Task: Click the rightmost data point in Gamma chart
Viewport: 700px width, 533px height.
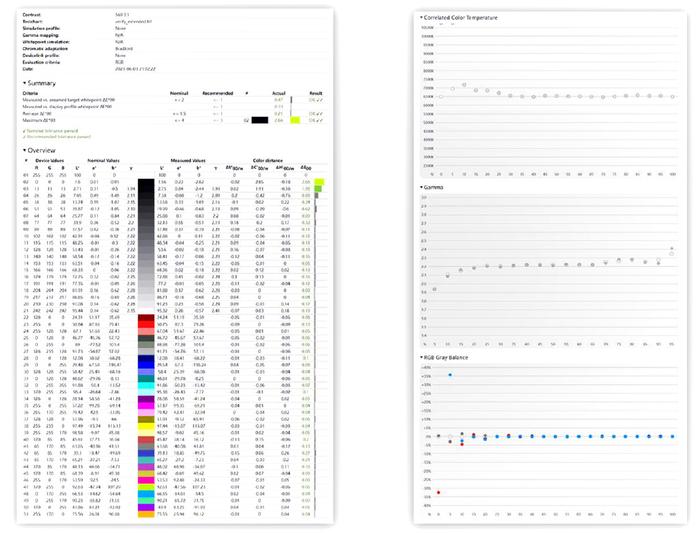Action: (x=672, y=250)
